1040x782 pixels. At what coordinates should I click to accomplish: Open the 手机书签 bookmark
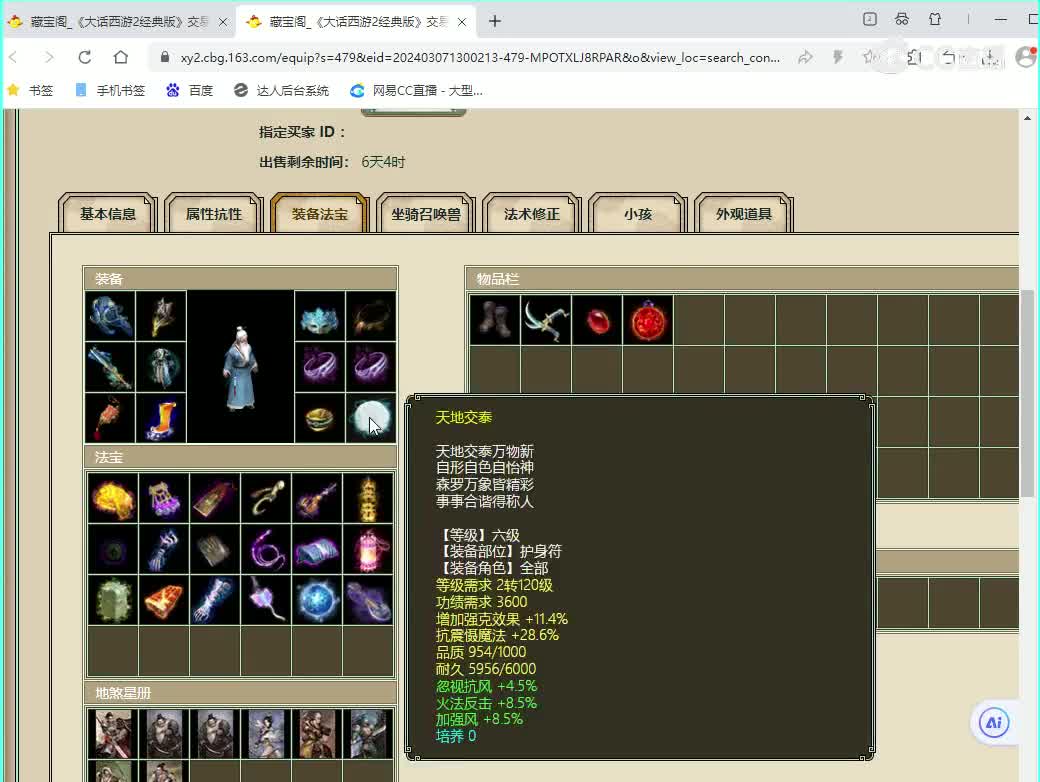click(110, 90)
